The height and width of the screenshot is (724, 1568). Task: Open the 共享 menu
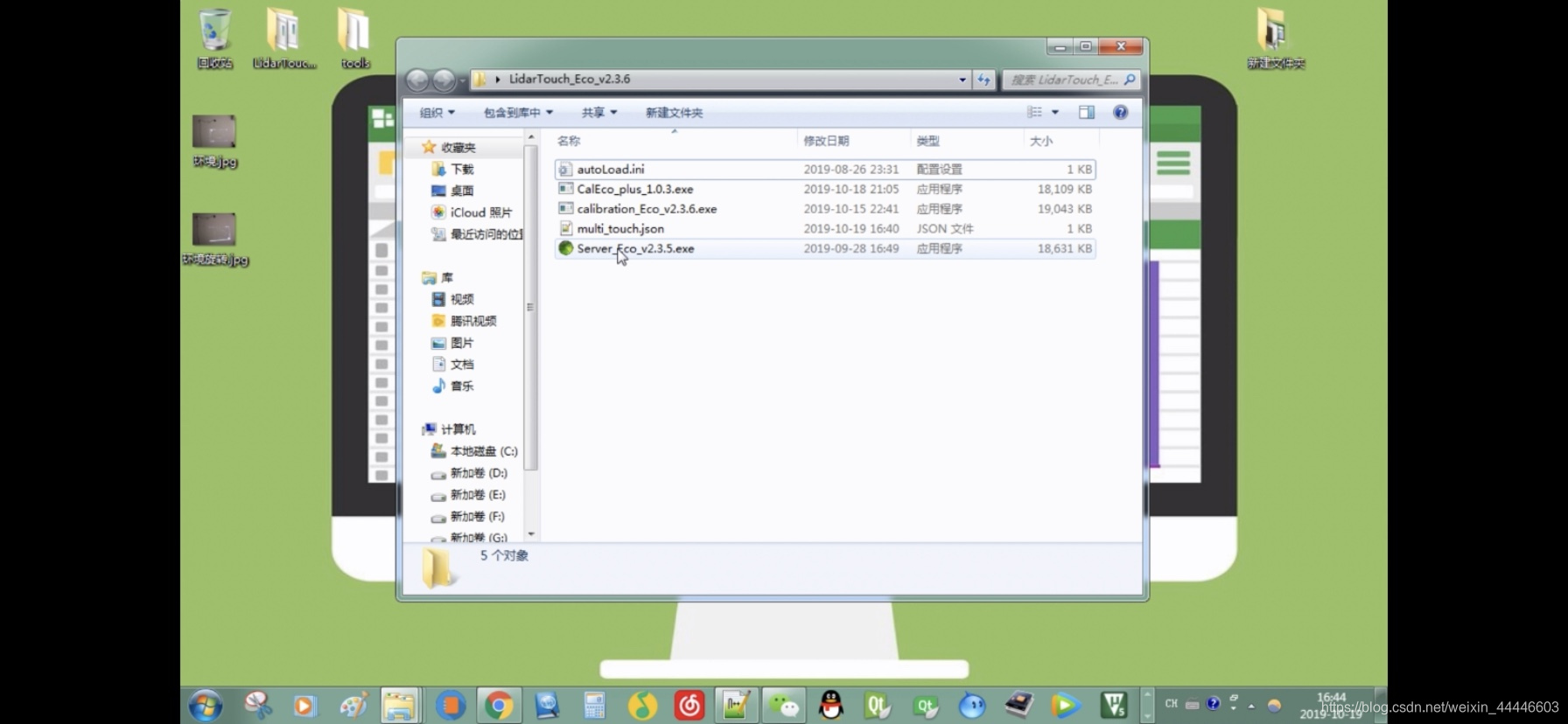tap(599, 113)
